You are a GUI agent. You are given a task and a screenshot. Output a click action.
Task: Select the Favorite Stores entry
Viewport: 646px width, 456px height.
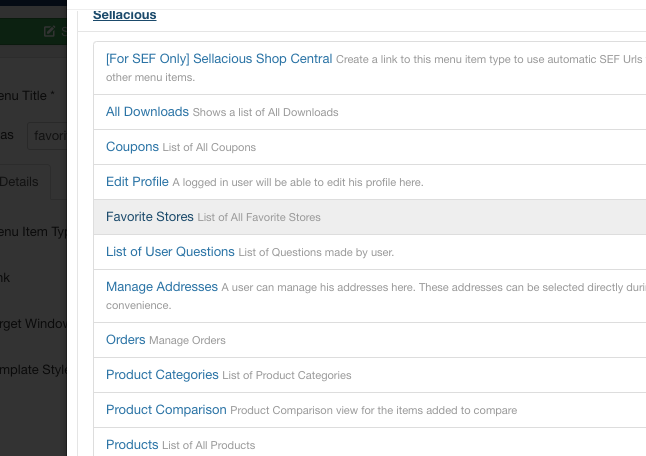tap(150, 216)
